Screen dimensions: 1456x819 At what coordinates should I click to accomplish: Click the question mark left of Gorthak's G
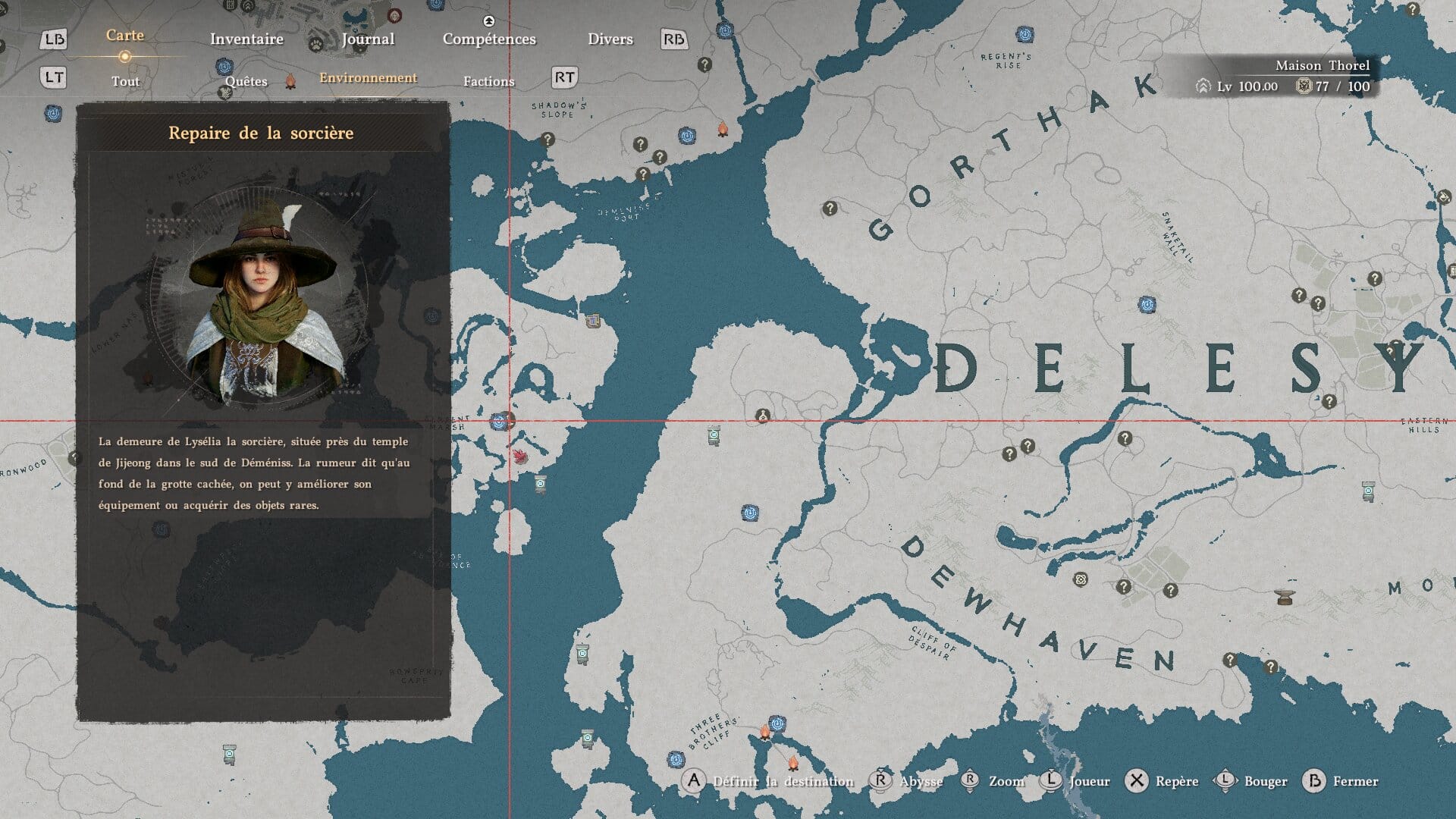tap(830, 208)
